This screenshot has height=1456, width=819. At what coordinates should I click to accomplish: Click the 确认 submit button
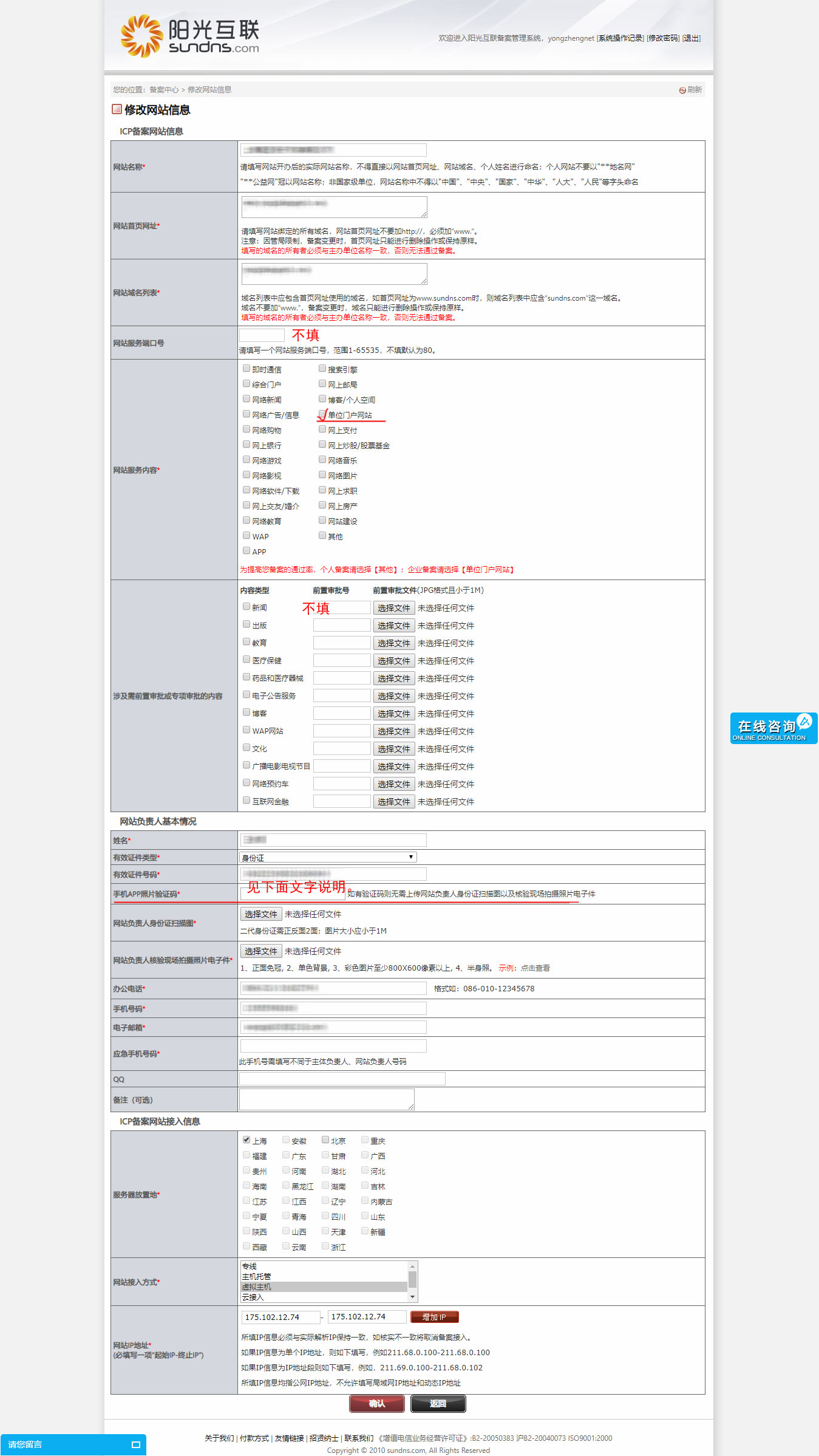tap(377, 1403)
